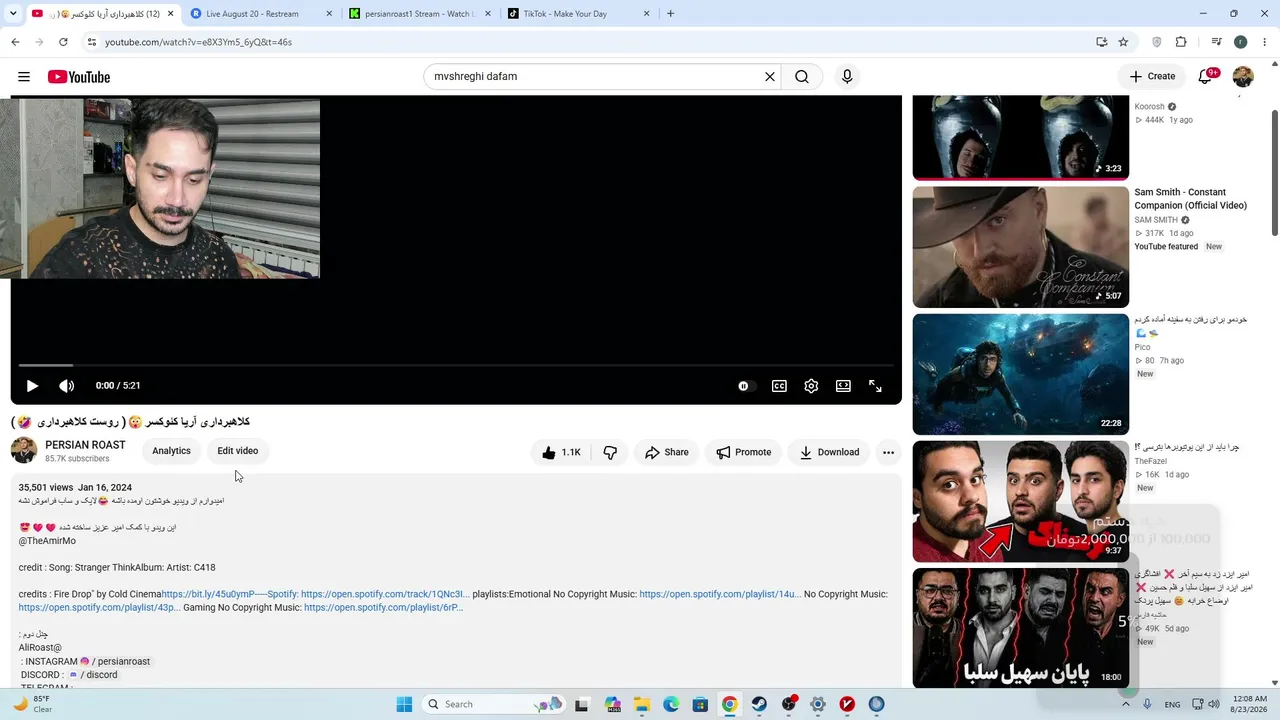Open the YouTube account avatar menu

click(1243, 77)
